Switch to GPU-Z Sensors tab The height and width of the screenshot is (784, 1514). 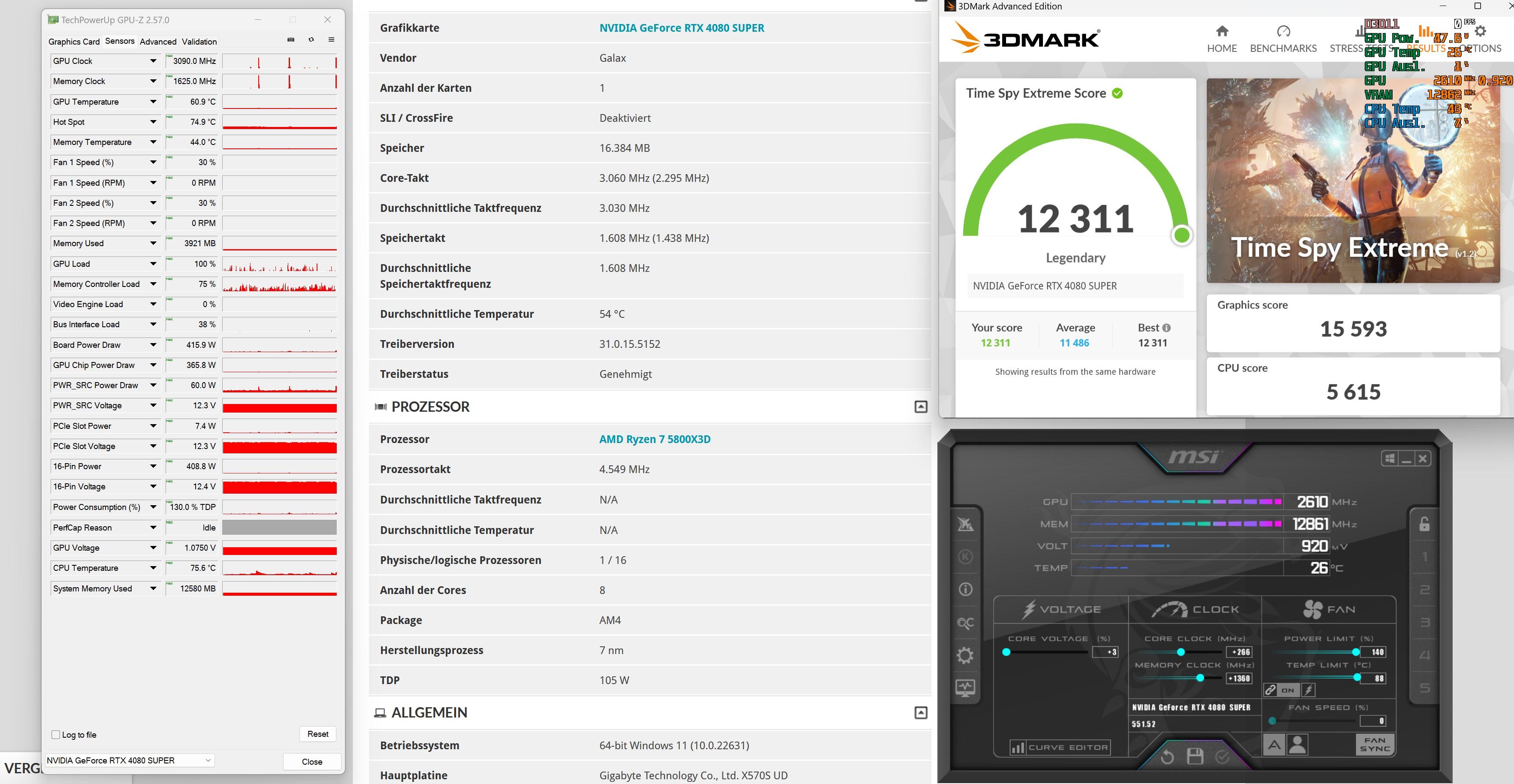coord(120,41)
